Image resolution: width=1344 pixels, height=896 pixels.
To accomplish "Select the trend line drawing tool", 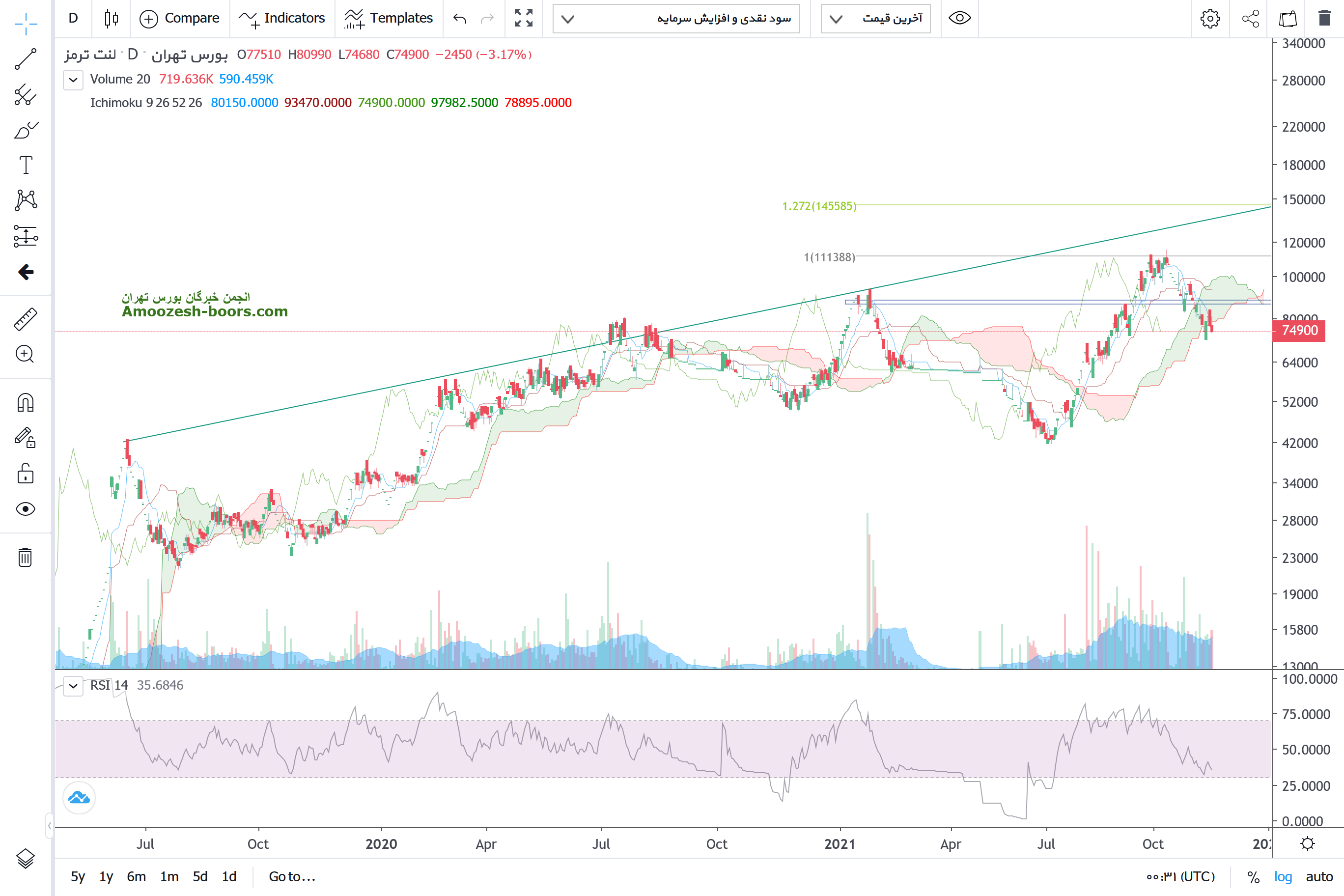I will tap(26, 59).
